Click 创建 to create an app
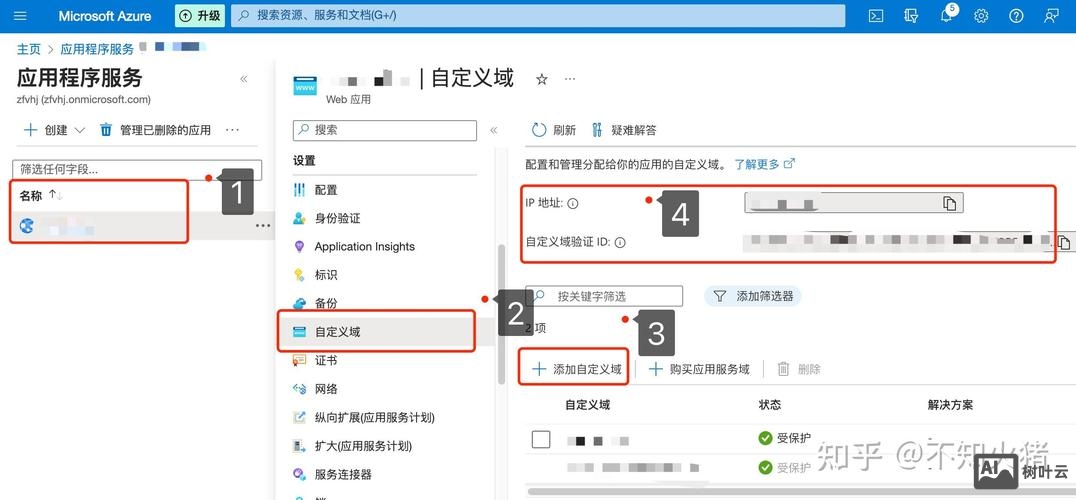Screen dimensions: 1076x500 tap(47, 130)
